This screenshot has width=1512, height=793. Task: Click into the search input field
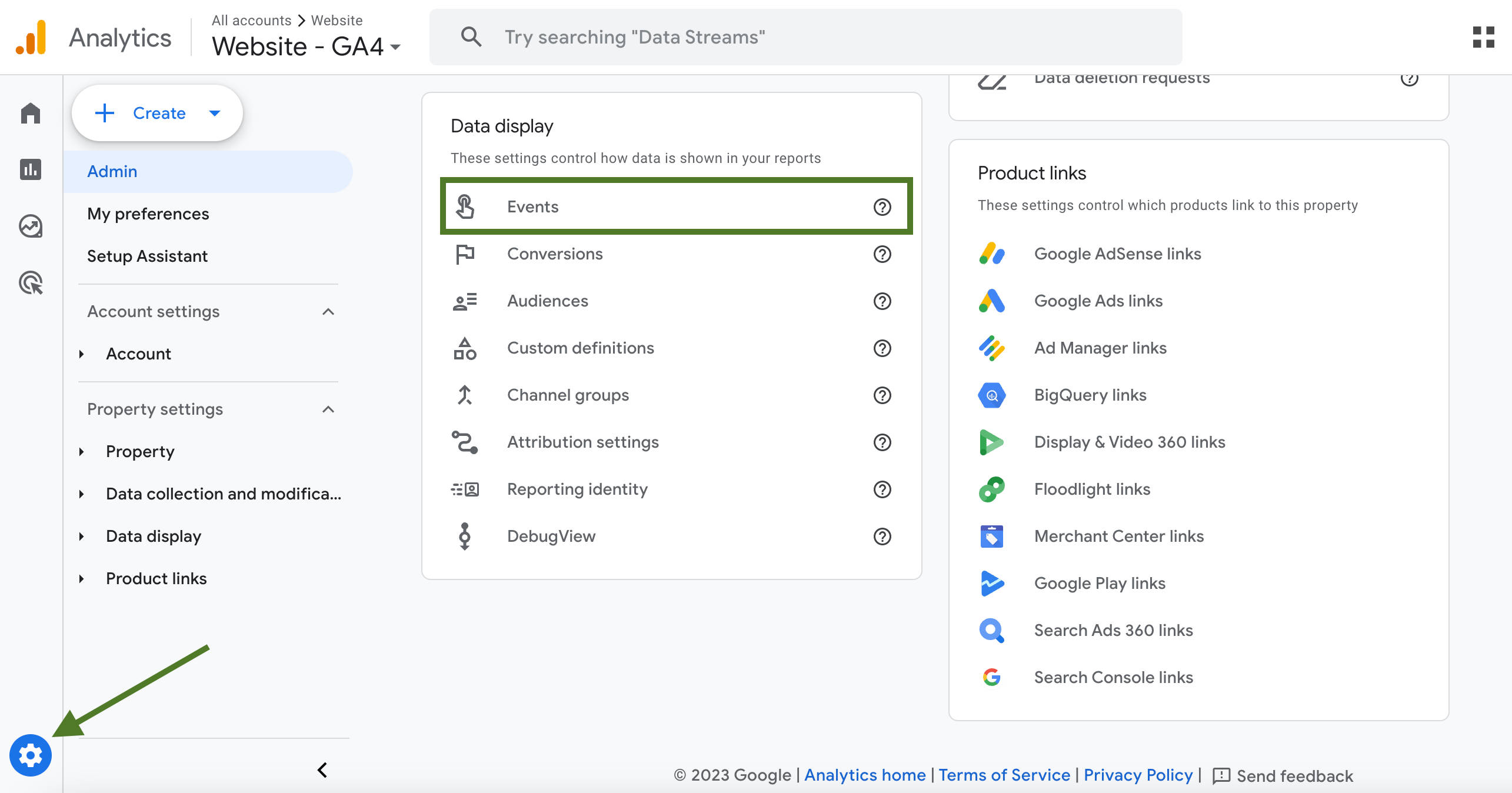805,37
